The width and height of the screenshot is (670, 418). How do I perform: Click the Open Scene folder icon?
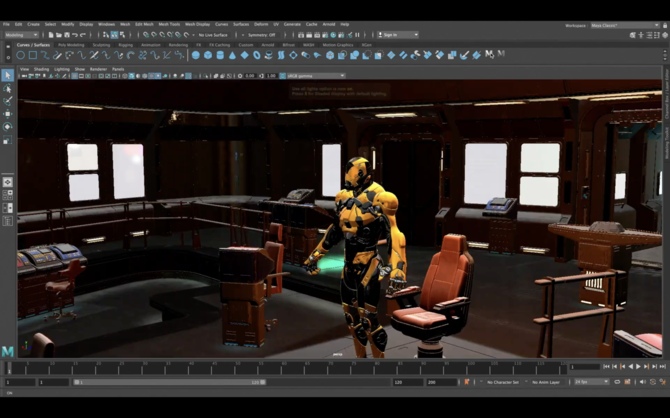[x=59, y=35]
